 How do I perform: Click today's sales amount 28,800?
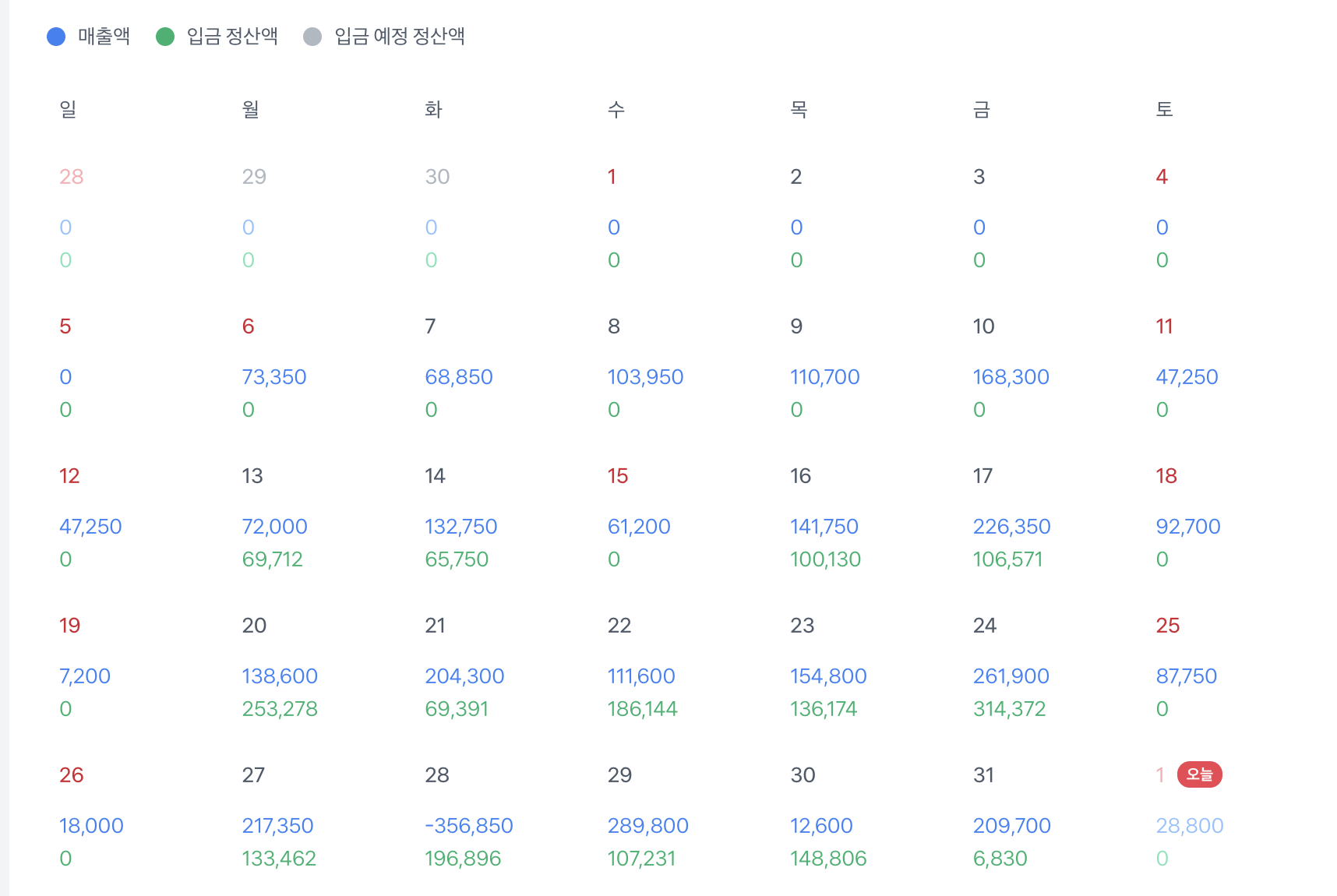(x=1190, y=826)
